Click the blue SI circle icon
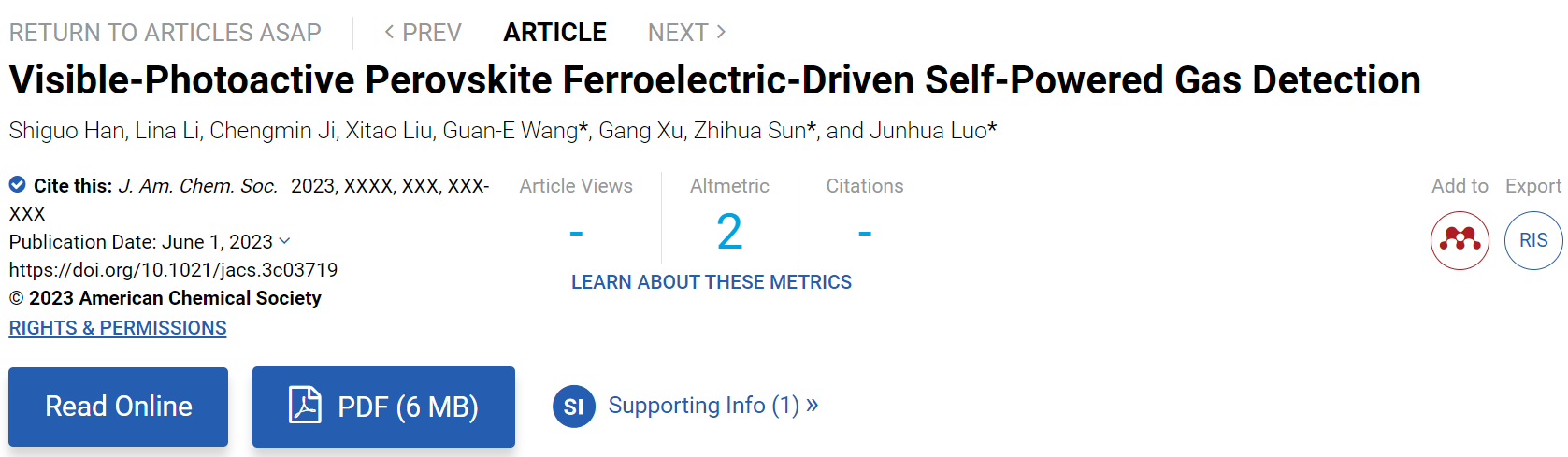Viewport: 1568px width, 457px height. pyautogui.click(x=574, y=407)
